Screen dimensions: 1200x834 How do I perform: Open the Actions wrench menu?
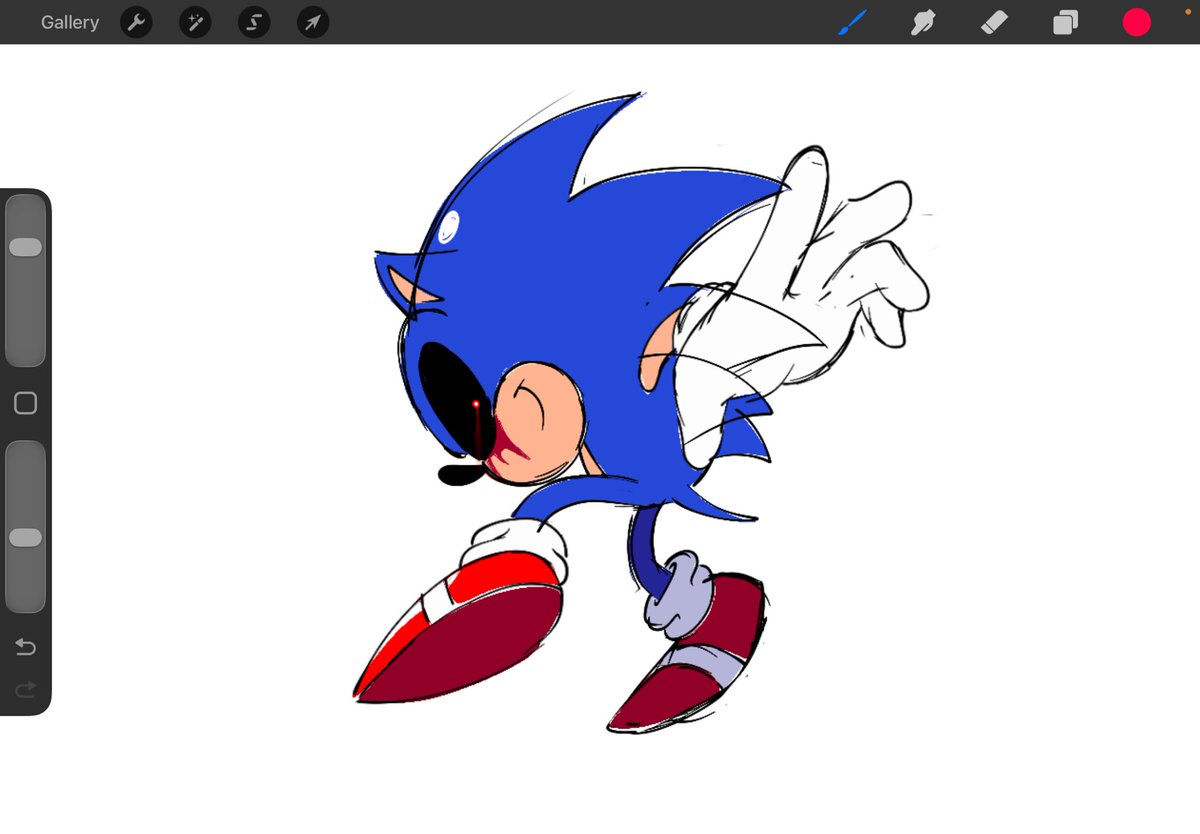(136, 23)
